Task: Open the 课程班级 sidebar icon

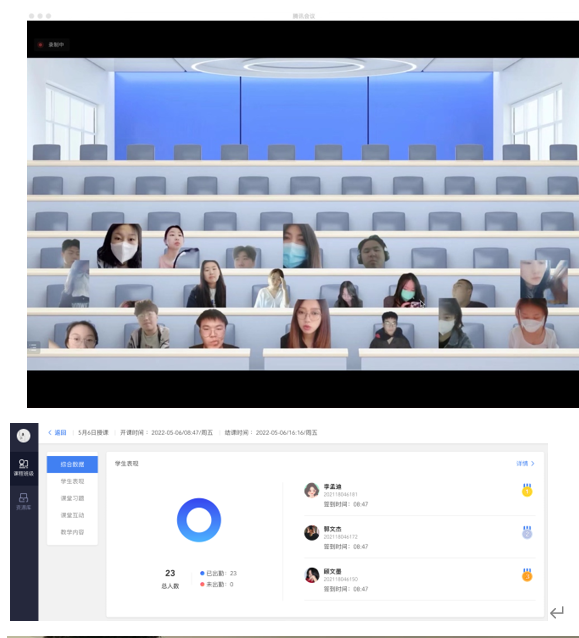Action: pos(24,467)
